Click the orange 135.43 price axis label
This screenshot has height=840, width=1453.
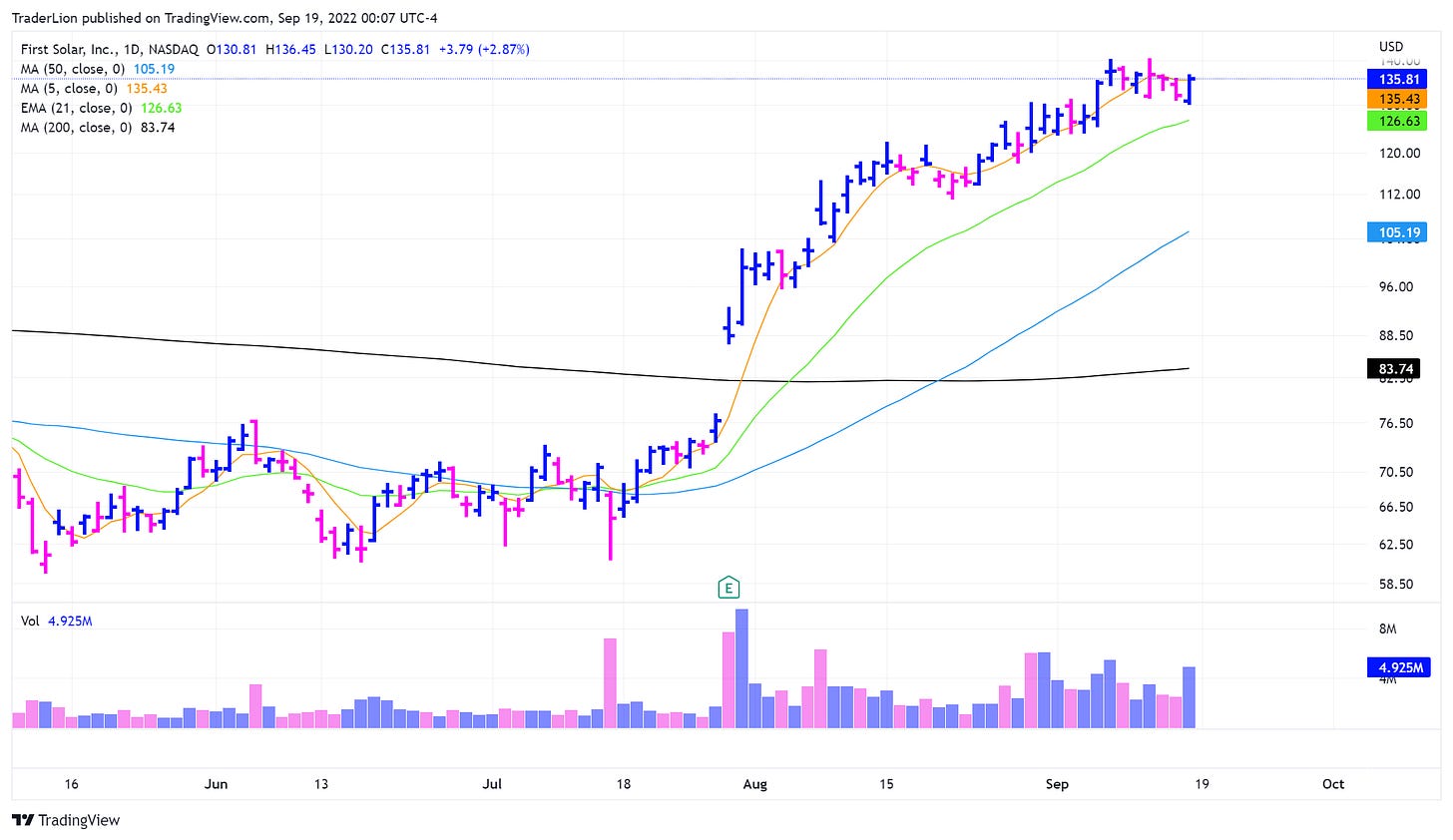tap(1399, 99)
